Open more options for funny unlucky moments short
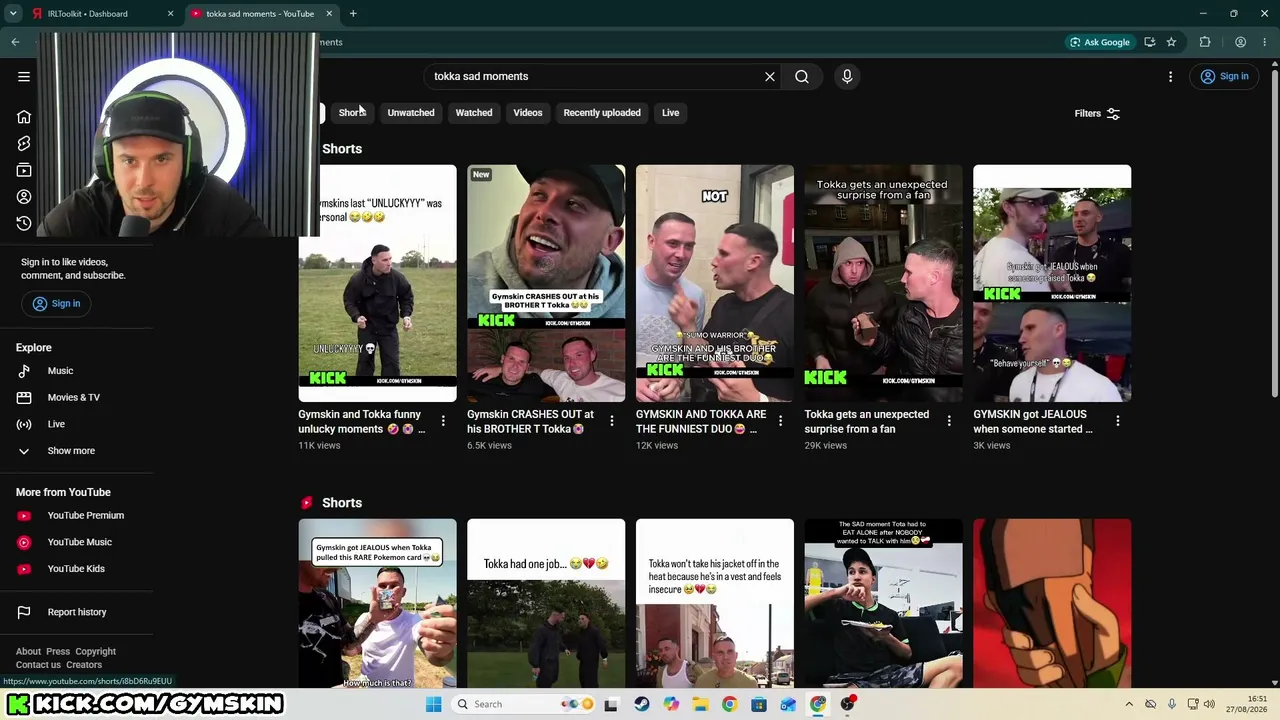The height and width of the screenshot is (720, 1280). (443, 421)
